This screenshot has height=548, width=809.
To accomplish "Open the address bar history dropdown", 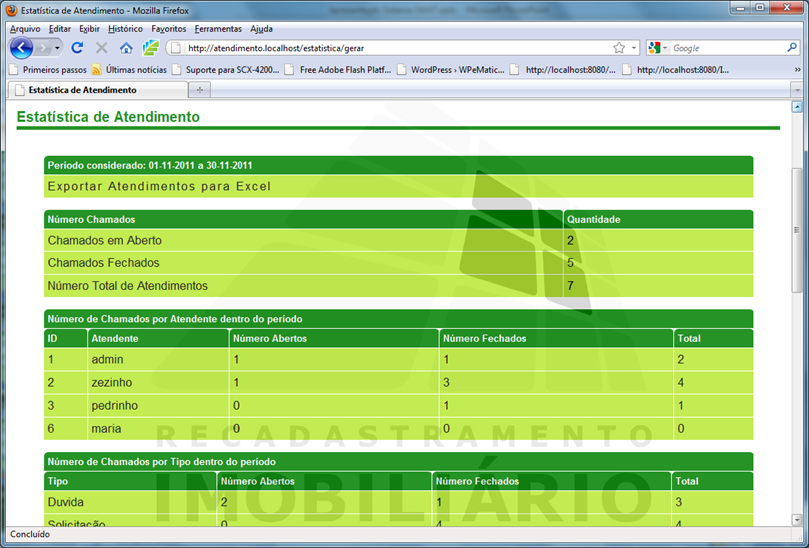I will point(634,48).
